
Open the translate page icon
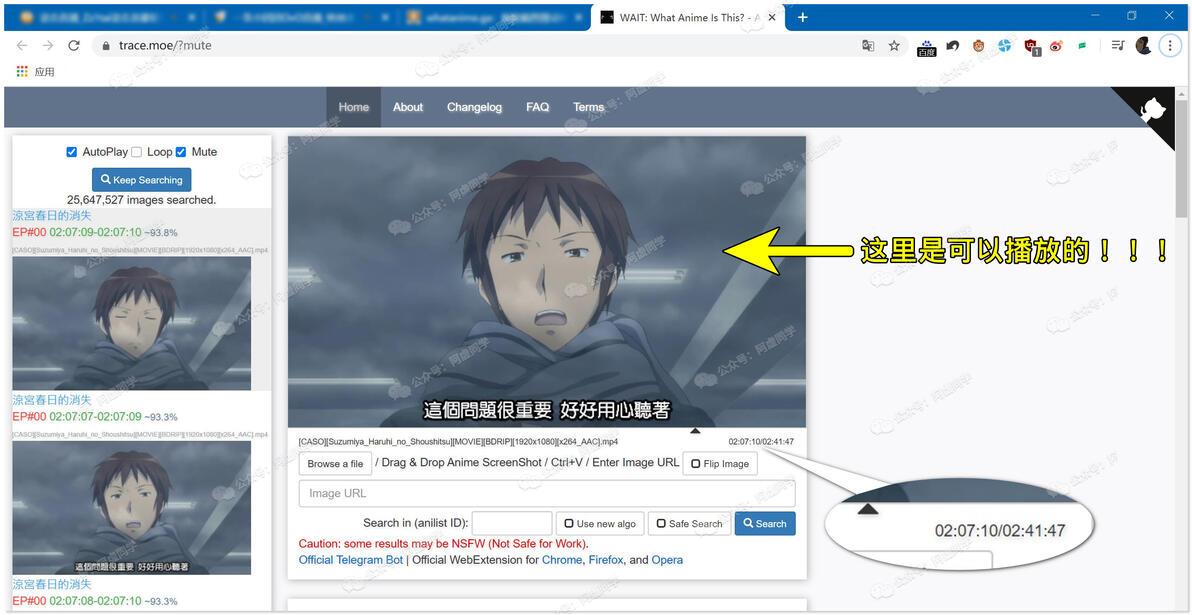(x=868, y=46)
